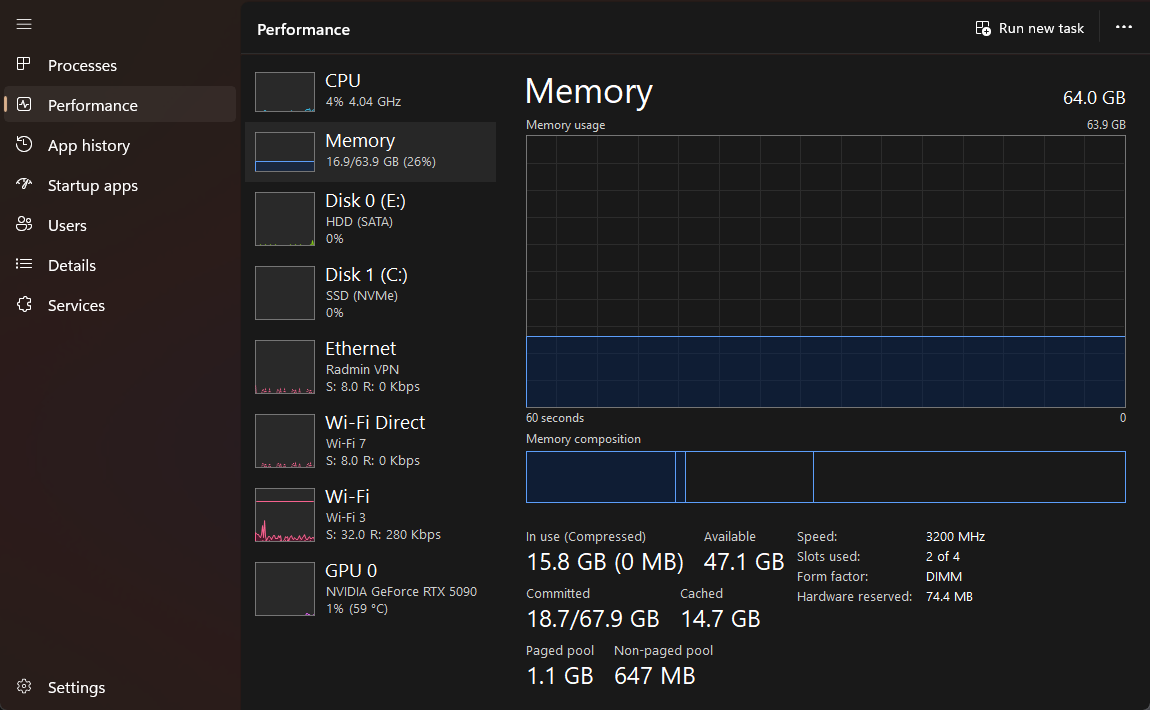Click the Free segment of memory composition
This screenshot has width=1150, height=710.
click(x=969, y=477)
